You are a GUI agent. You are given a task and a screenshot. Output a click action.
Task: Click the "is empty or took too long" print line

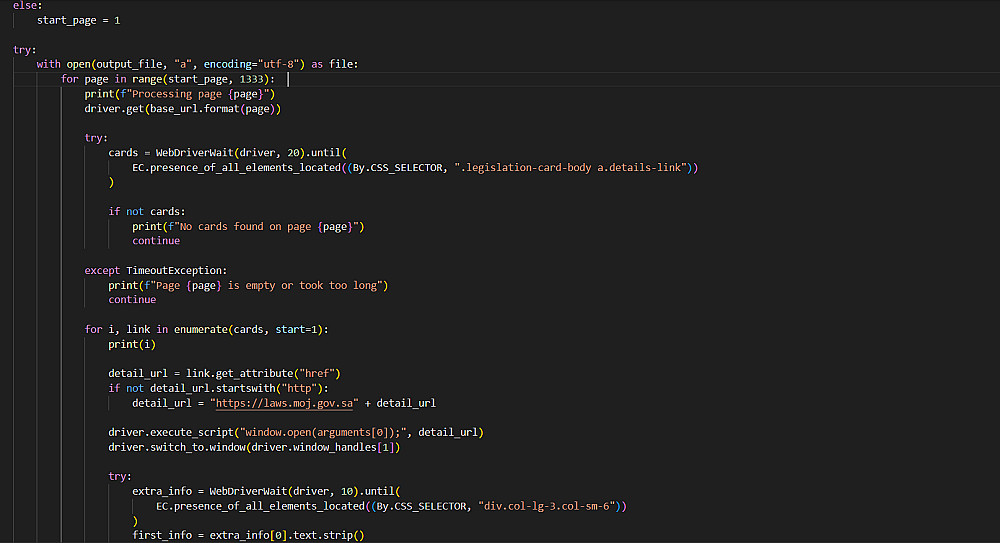coord(248,285)
